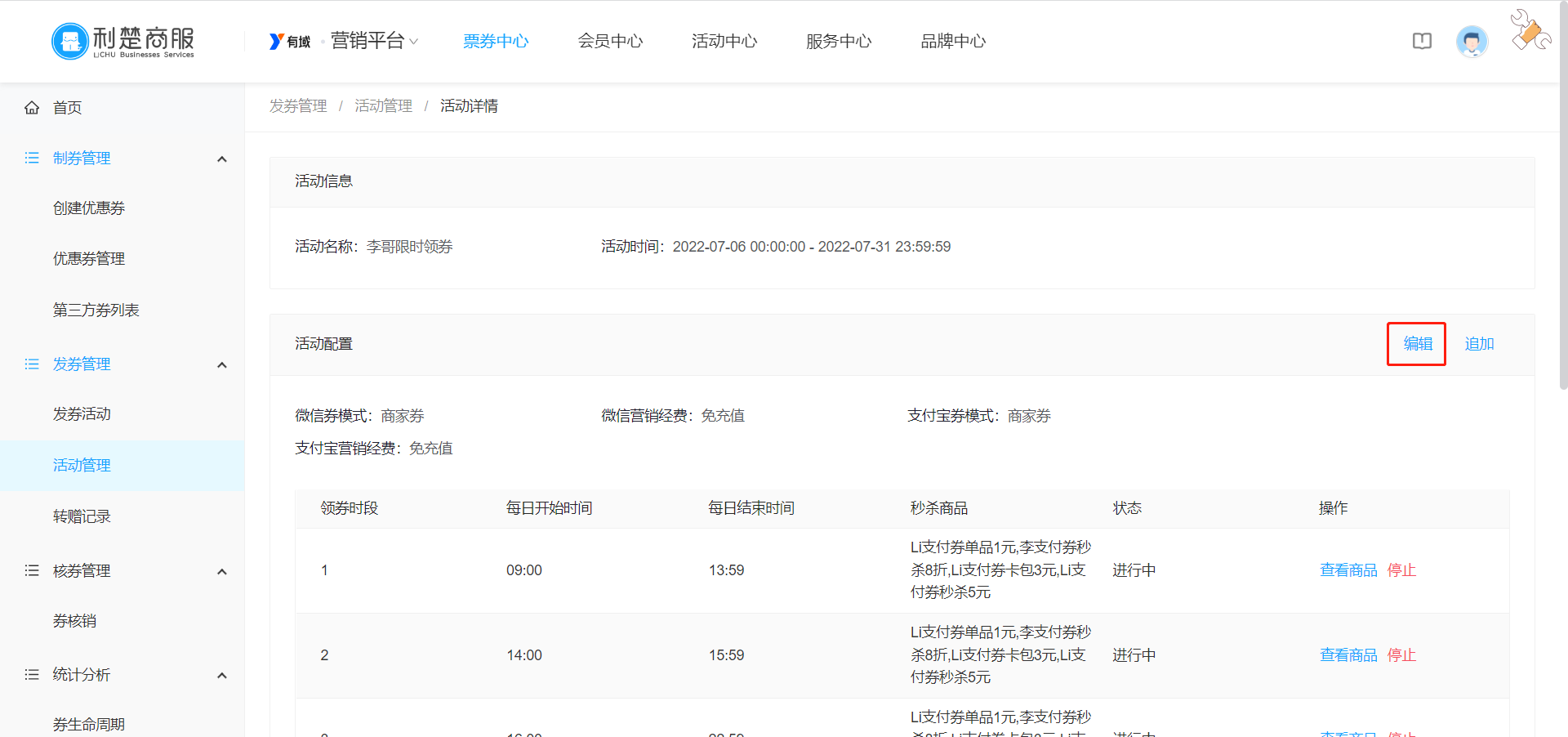
Task: Click the 15:59 end time cell
Action: pyautogui.click(x=726, y=655)
